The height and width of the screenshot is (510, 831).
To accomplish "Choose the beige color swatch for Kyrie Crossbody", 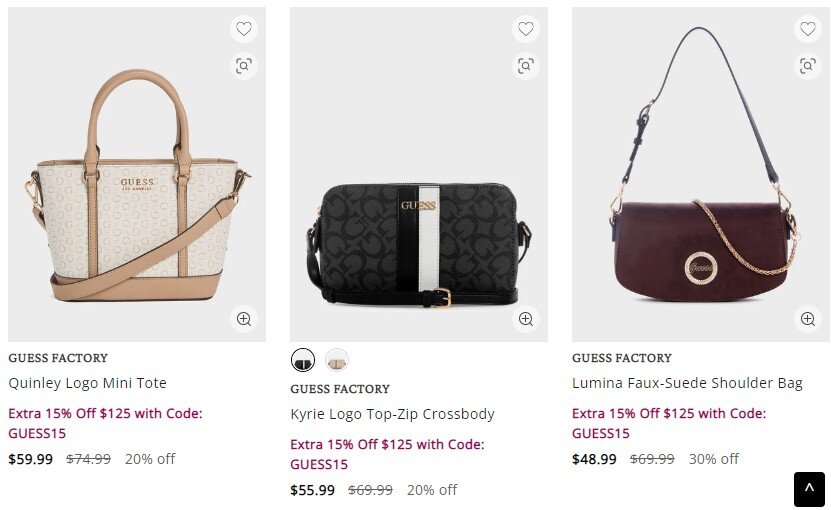I will (x=337, y=360).
